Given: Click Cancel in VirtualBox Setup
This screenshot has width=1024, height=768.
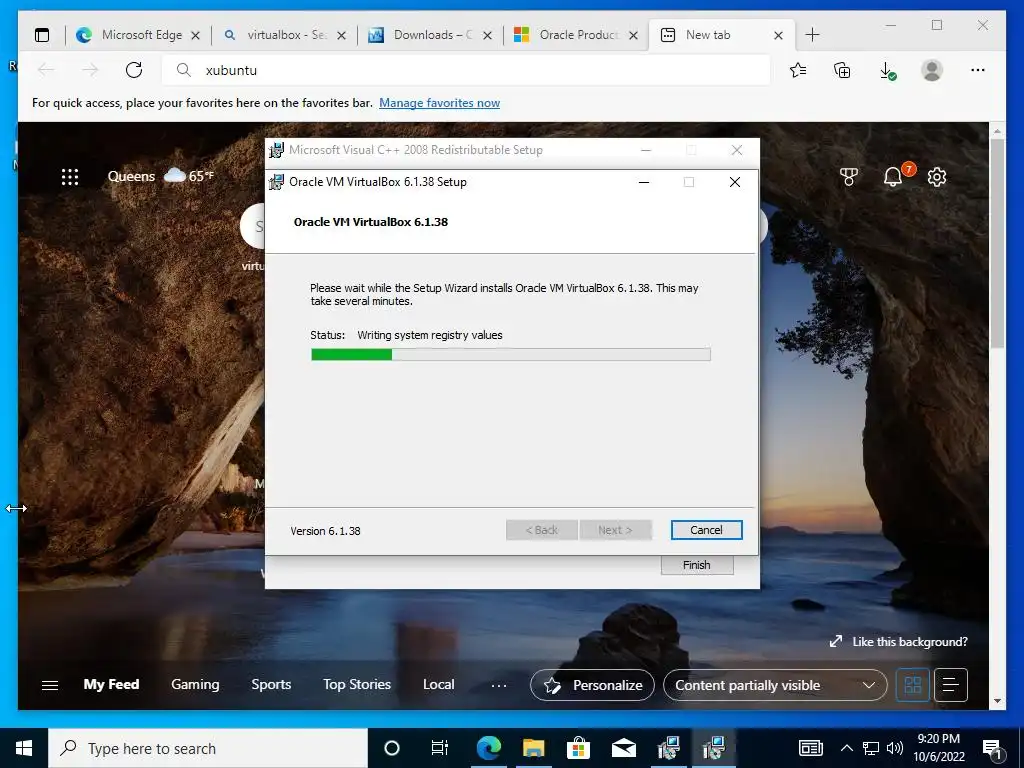Looking at the screenshot, I should point(707,530).
